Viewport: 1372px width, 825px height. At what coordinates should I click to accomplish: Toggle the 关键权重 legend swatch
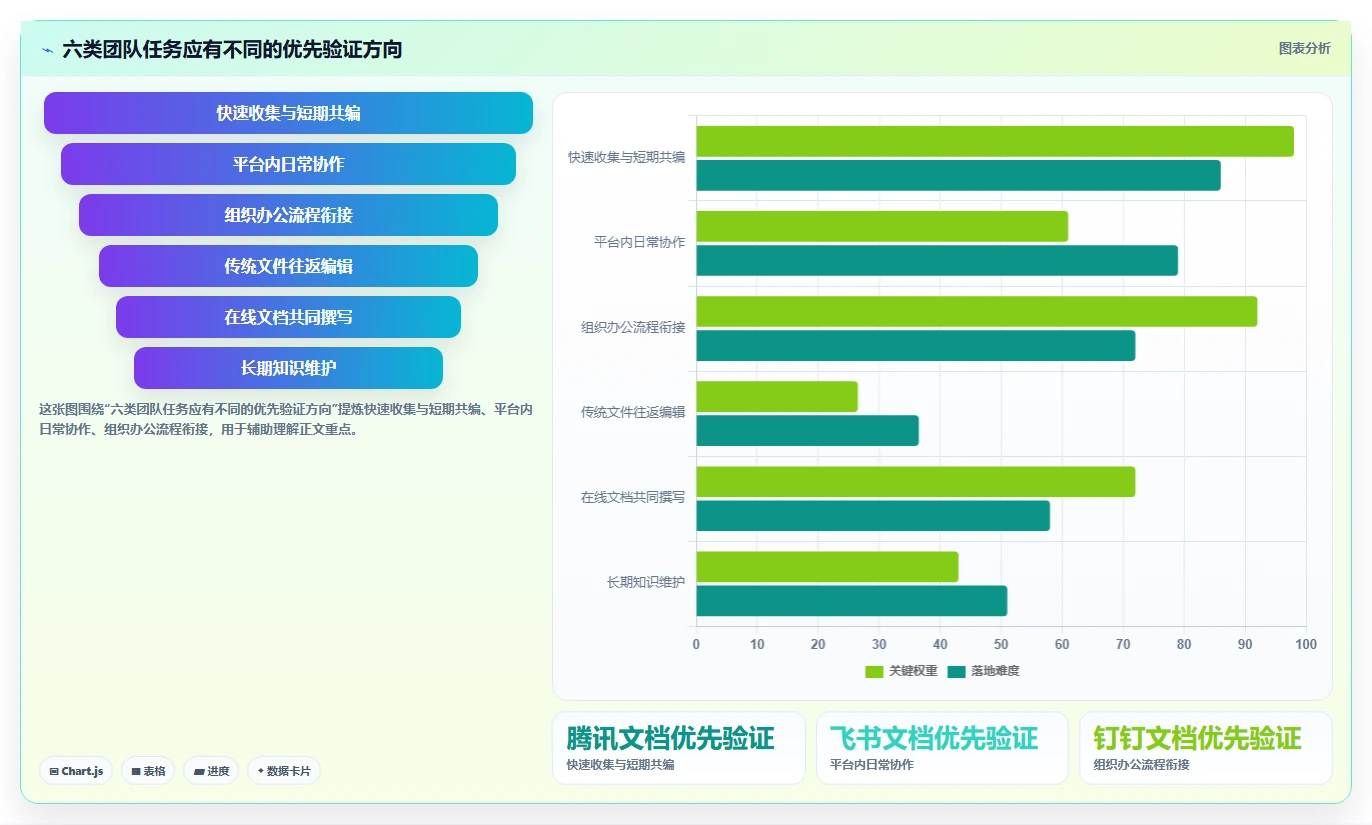[x=874, y=671]
